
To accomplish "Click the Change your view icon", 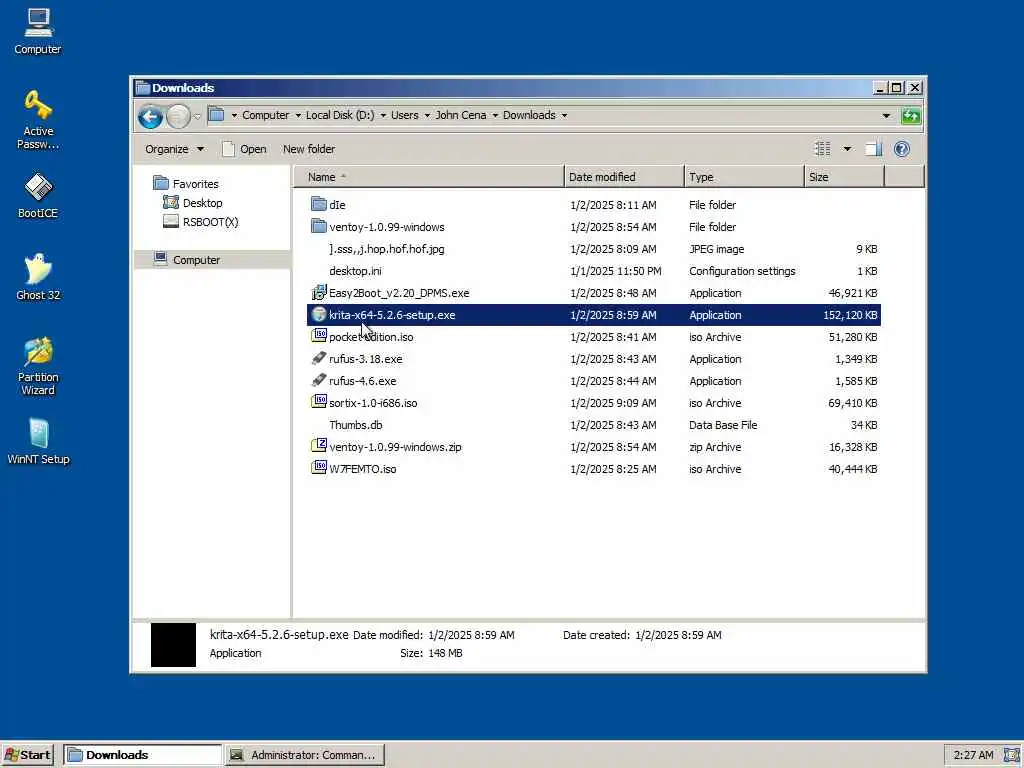I will pyautogui.click(x=823, y=149).
